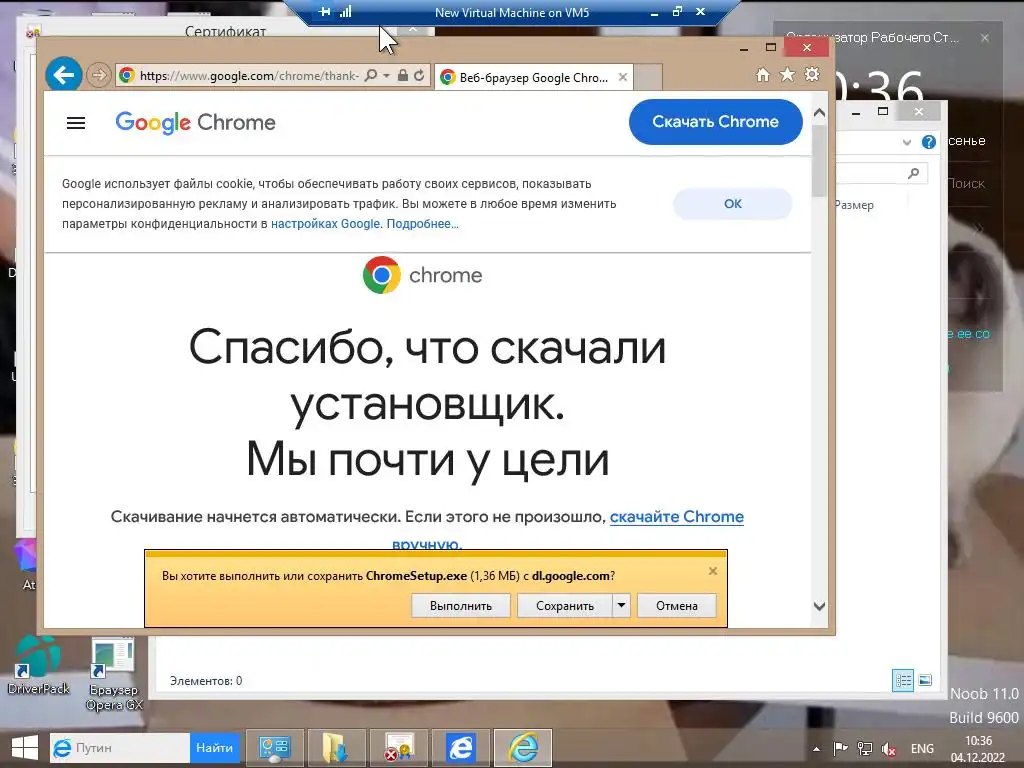This screenshot has height=768, width=1024.
Task: Accept cookies with the OK button
Action: point(733,204)
